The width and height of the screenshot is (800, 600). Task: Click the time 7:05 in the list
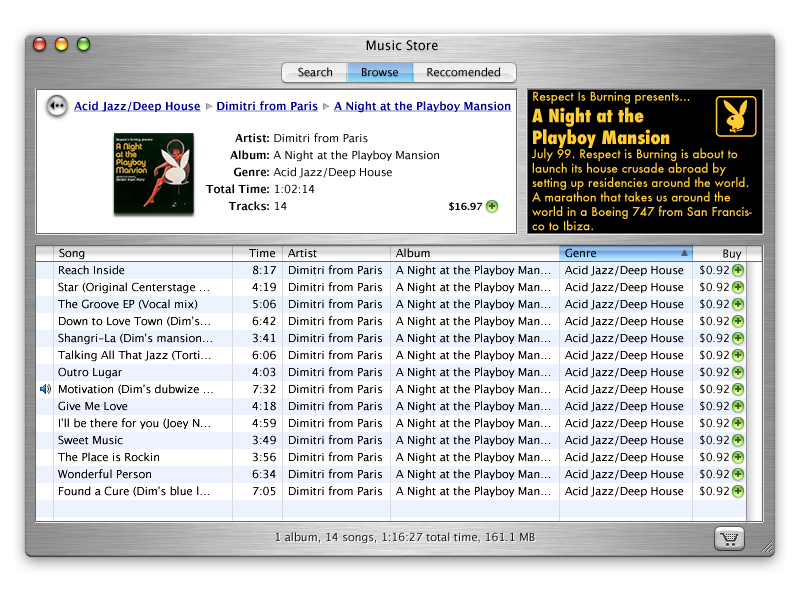264,491
